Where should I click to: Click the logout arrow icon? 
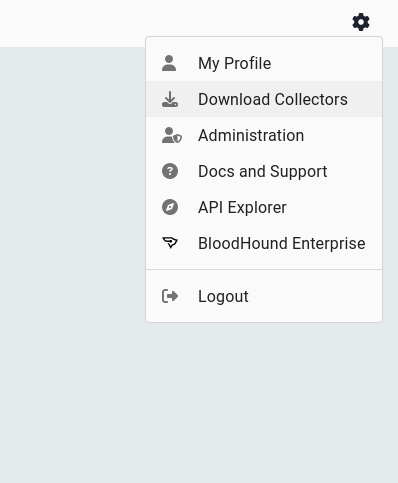click(x=170, y=296)
